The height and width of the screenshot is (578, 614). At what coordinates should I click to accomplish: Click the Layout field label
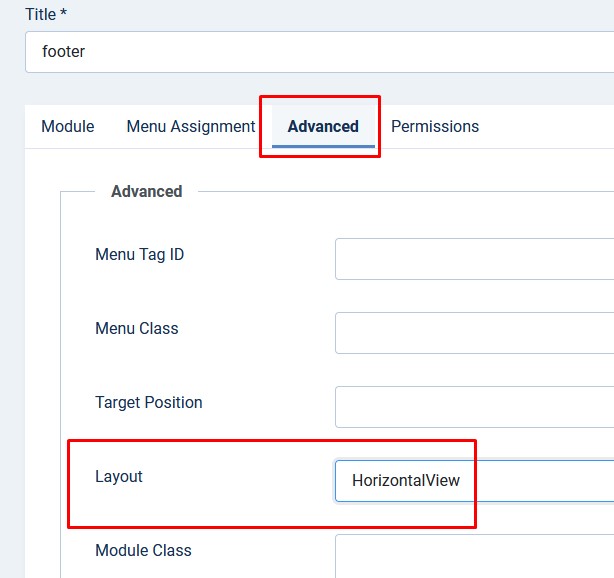click(119, 477)
